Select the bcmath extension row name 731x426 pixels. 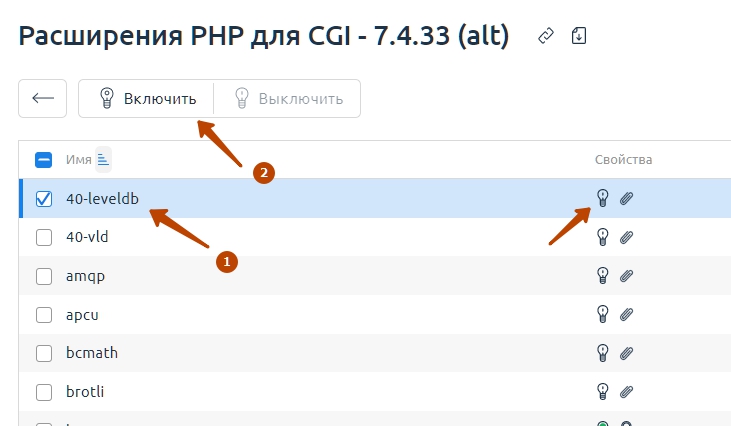[x=92, y=353]
